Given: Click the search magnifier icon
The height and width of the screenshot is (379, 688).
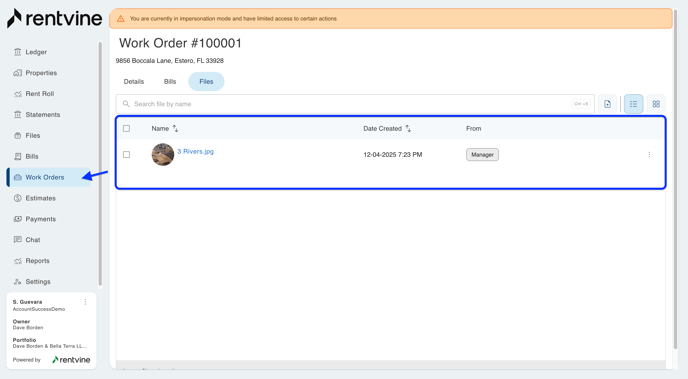Looking at the screenshot, I should tap(126, 104).
